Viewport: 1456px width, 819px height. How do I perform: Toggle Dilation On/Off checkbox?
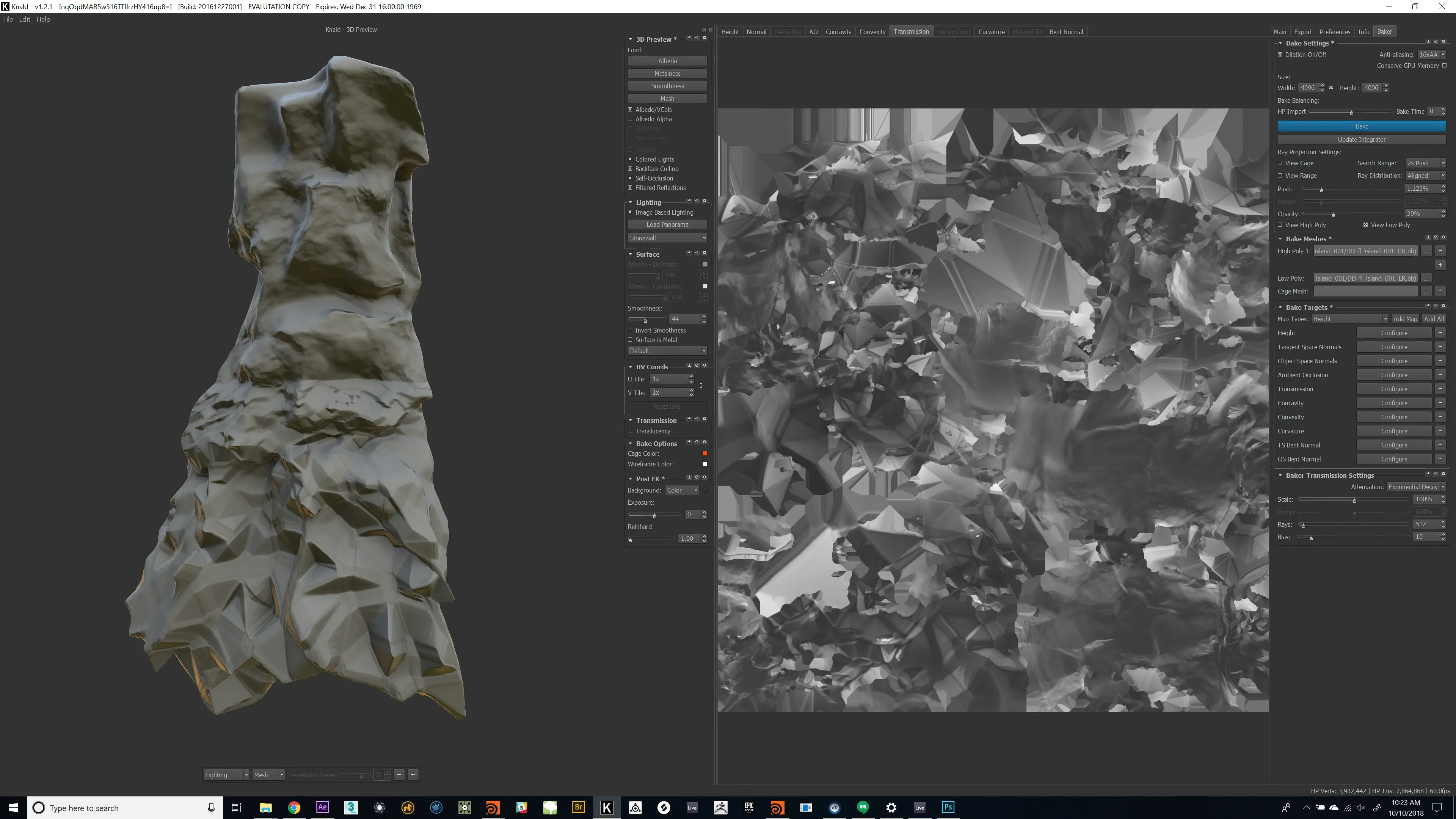[1280, 55]
